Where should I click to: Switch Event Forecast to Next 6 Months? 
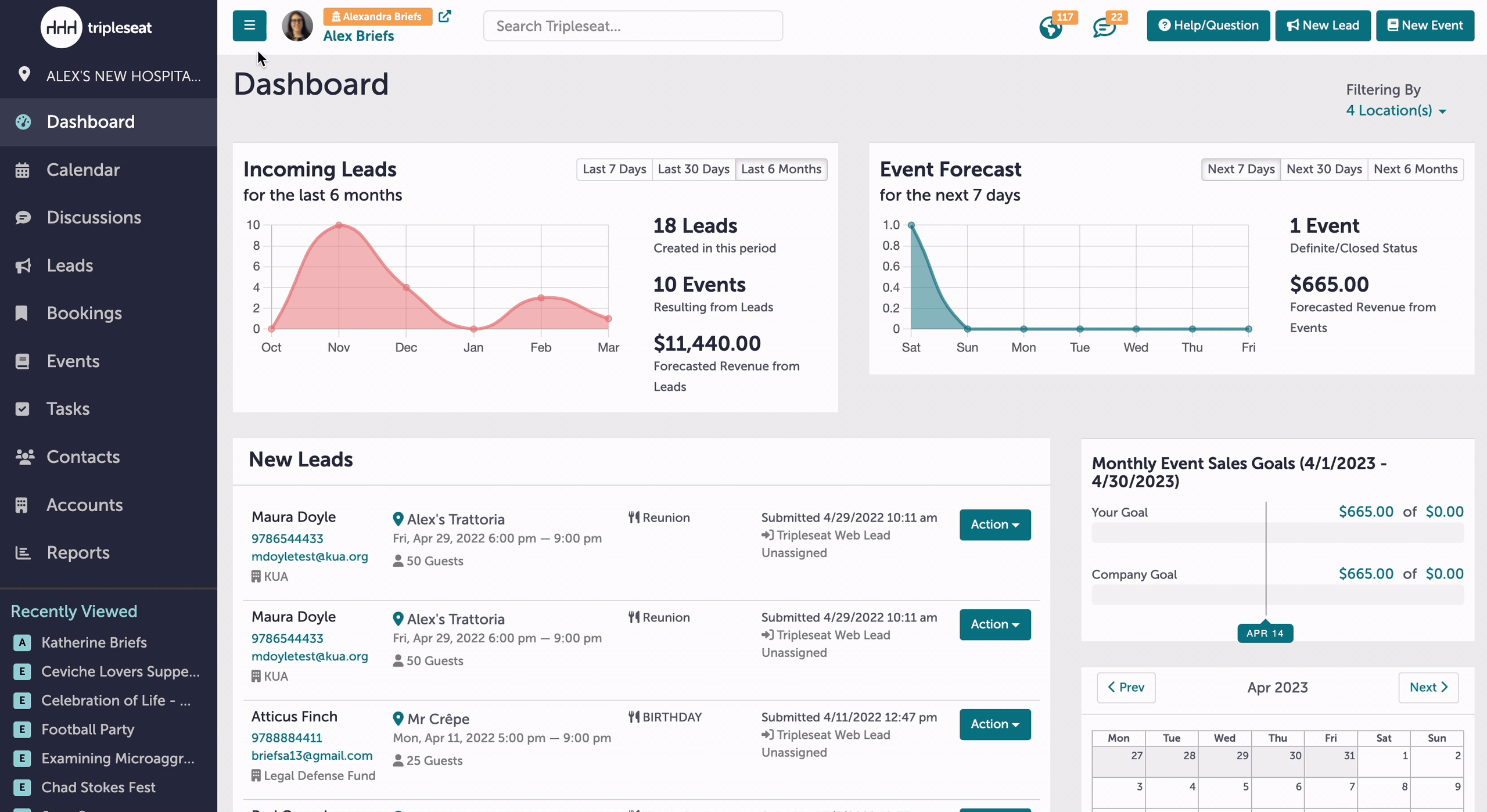[1416, 169]
